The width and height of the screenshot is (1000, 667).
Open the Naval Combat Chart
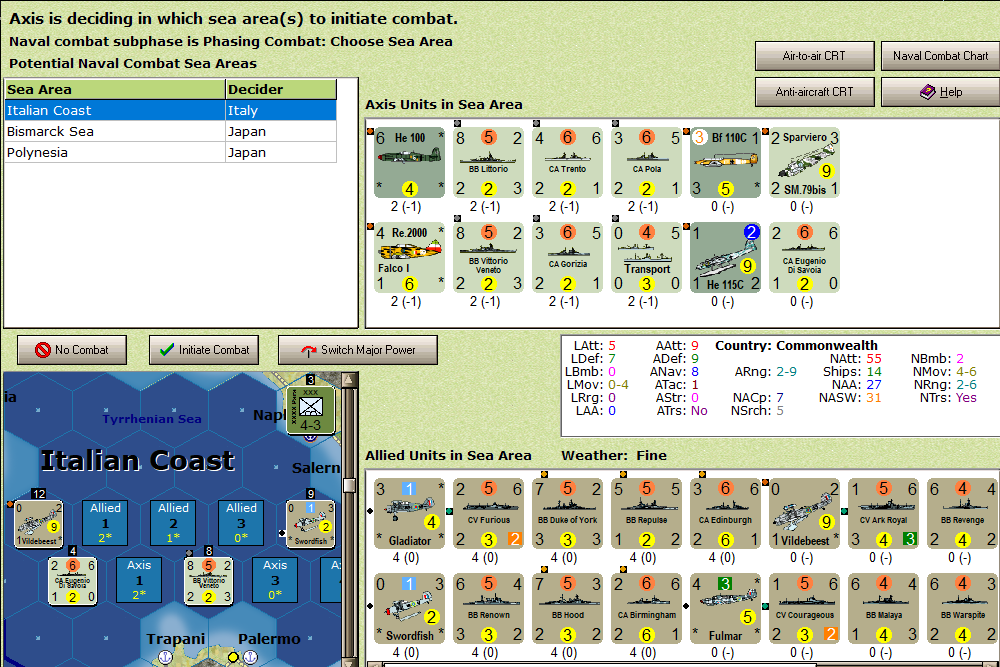click(940, 56)
